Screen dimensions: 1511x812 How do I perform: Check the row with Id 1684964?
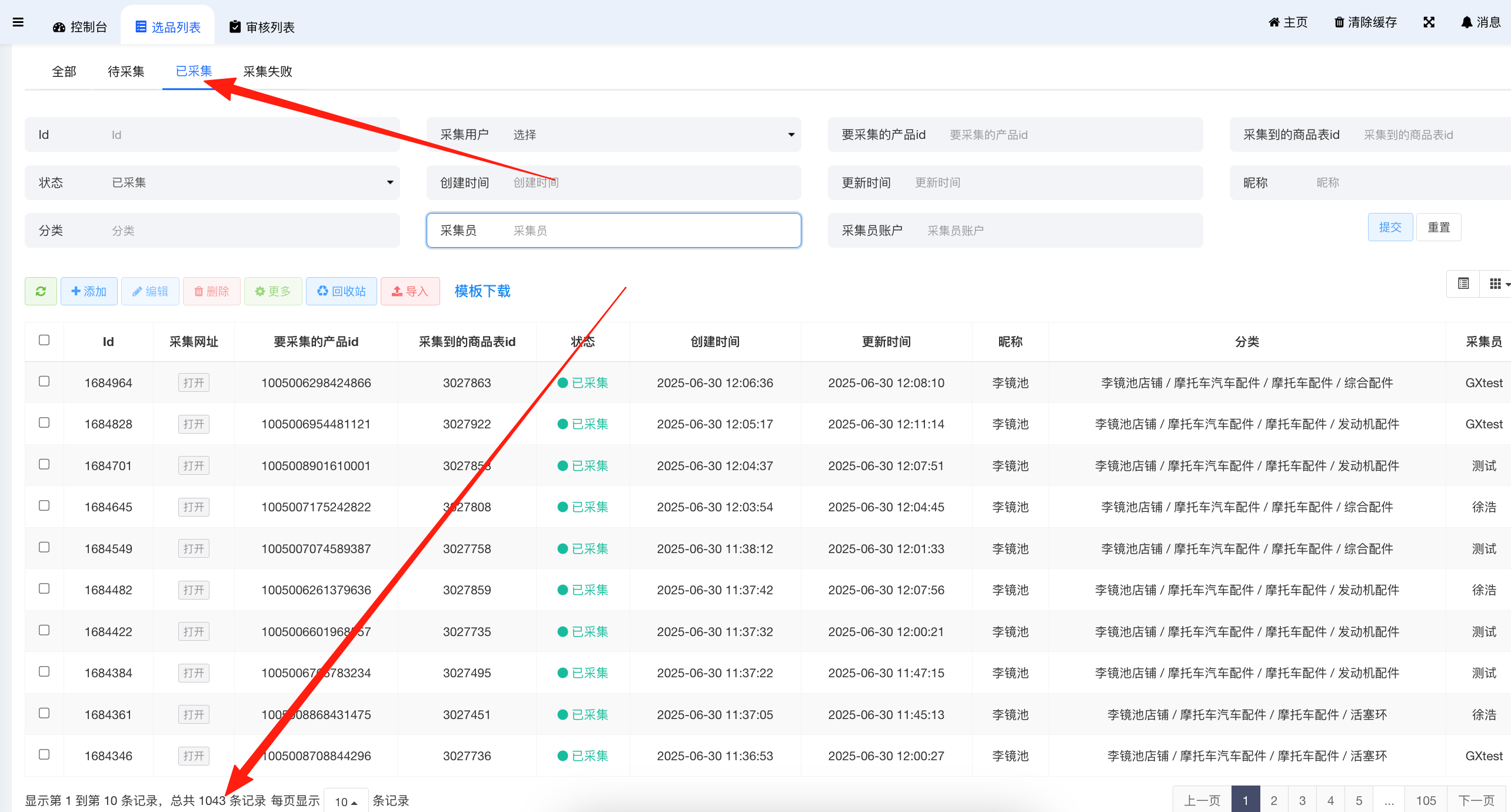coord(44,381)
